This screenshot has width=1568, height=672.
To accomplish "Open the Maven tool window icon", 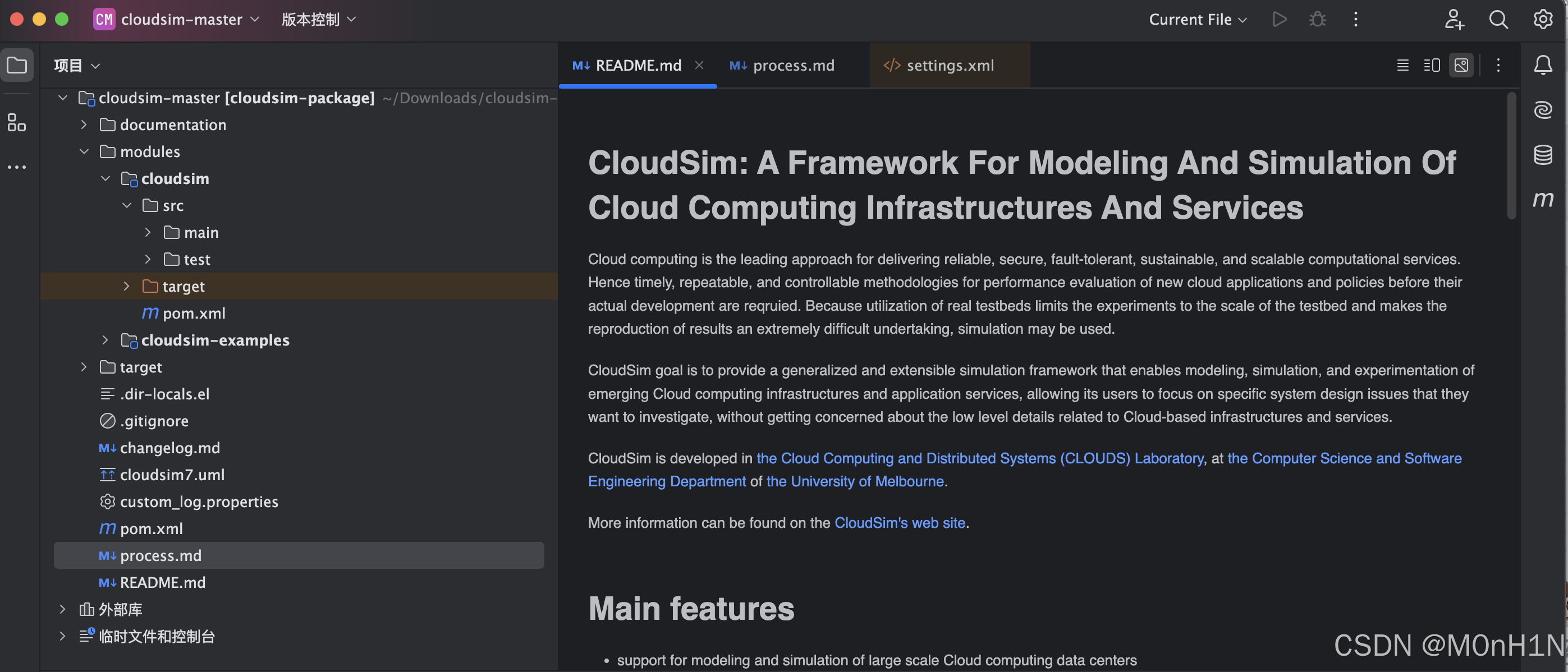I will pyautogui.click(x=1543, y=200).
